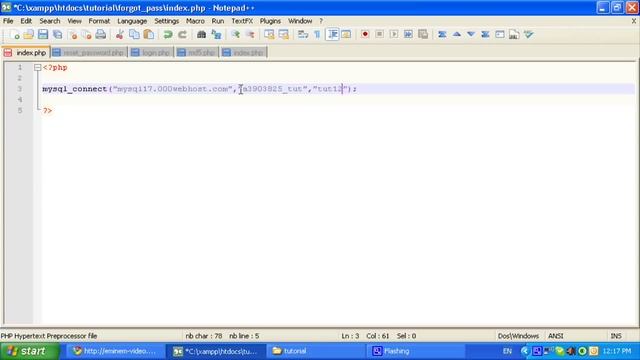Click Run macro multiple times icon

tap(408, 35)
